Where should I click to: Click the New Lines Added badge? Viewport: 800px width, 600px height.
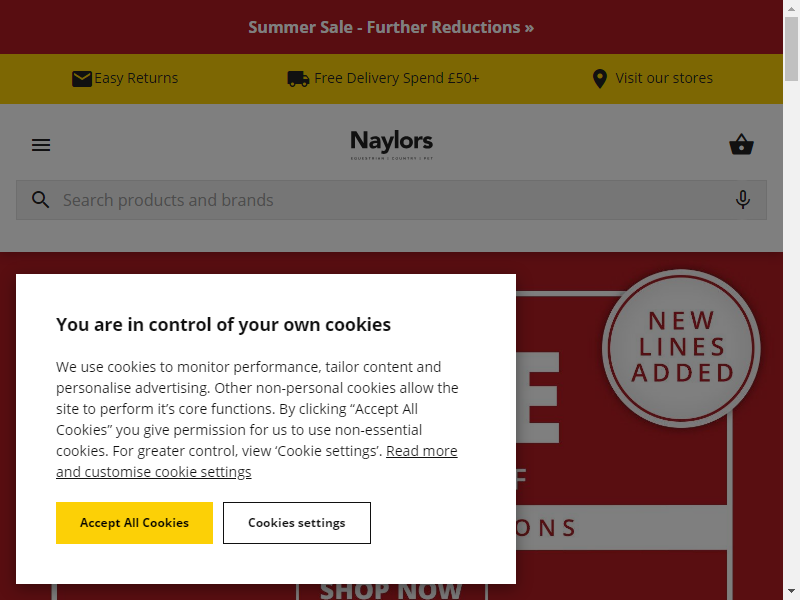(681, 348)
